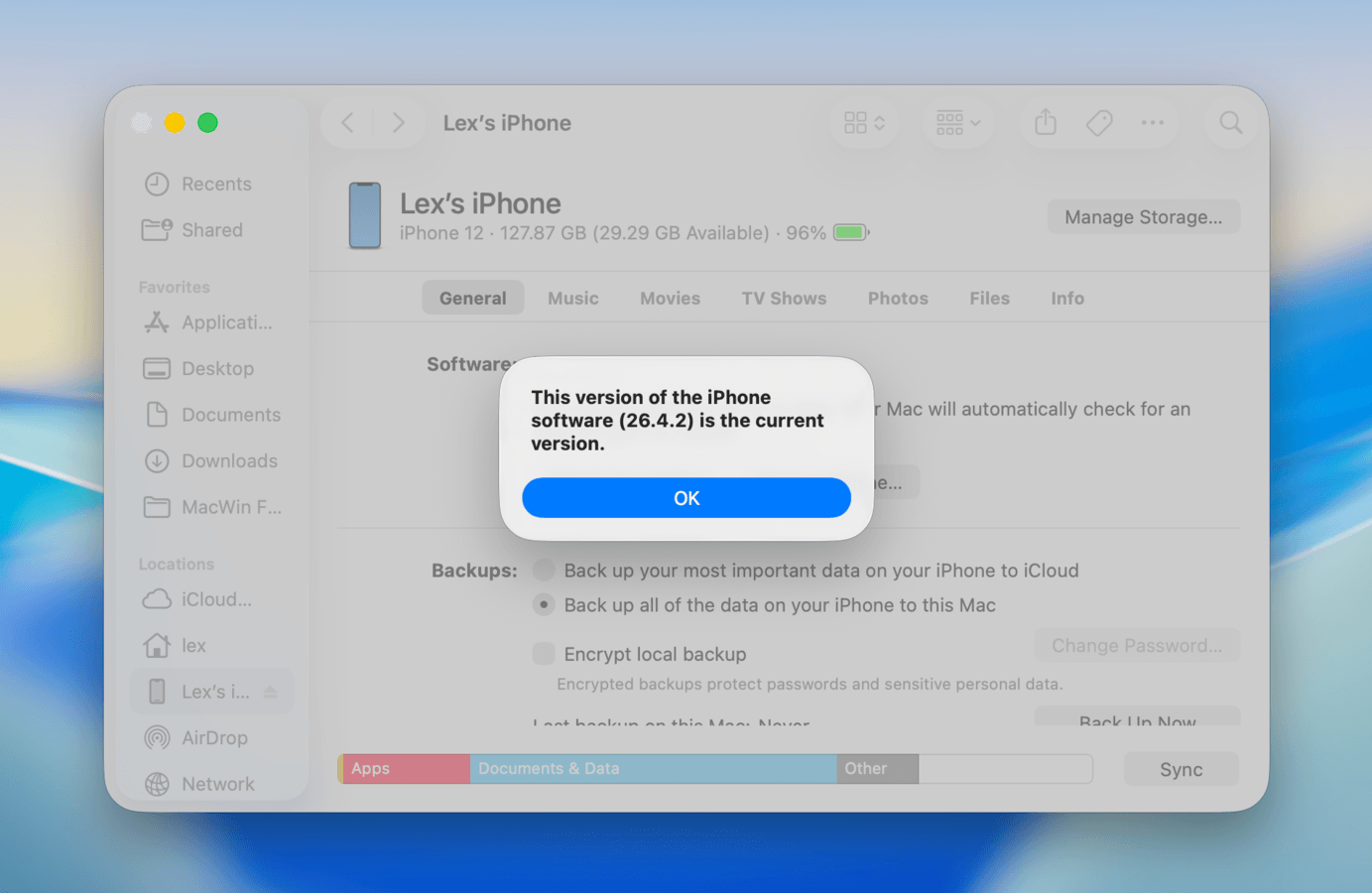
Task: Click the encrypted backups description text
Action: click(810, 685)
